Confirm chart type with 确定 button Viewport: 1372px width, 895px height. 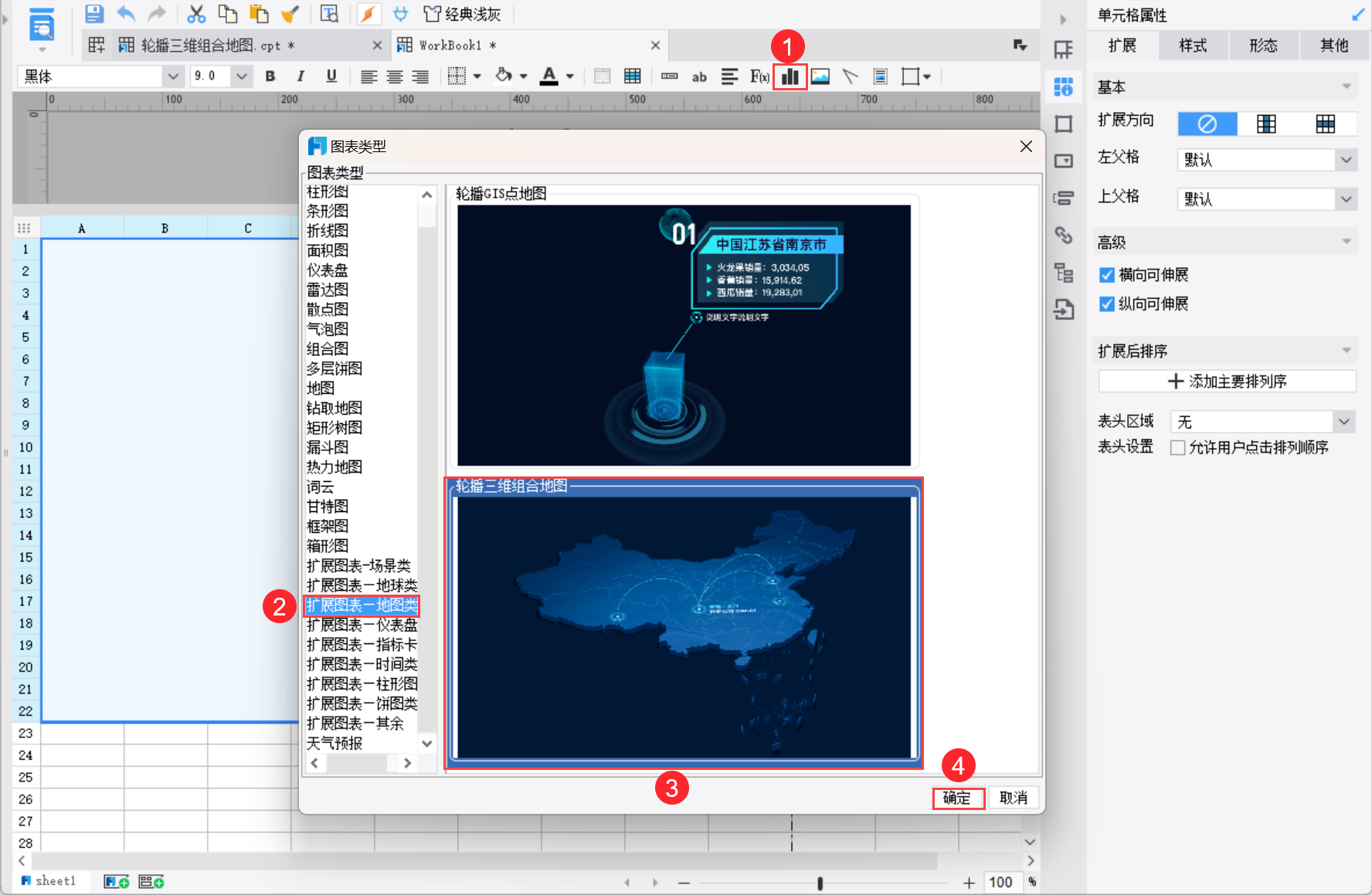958,798
